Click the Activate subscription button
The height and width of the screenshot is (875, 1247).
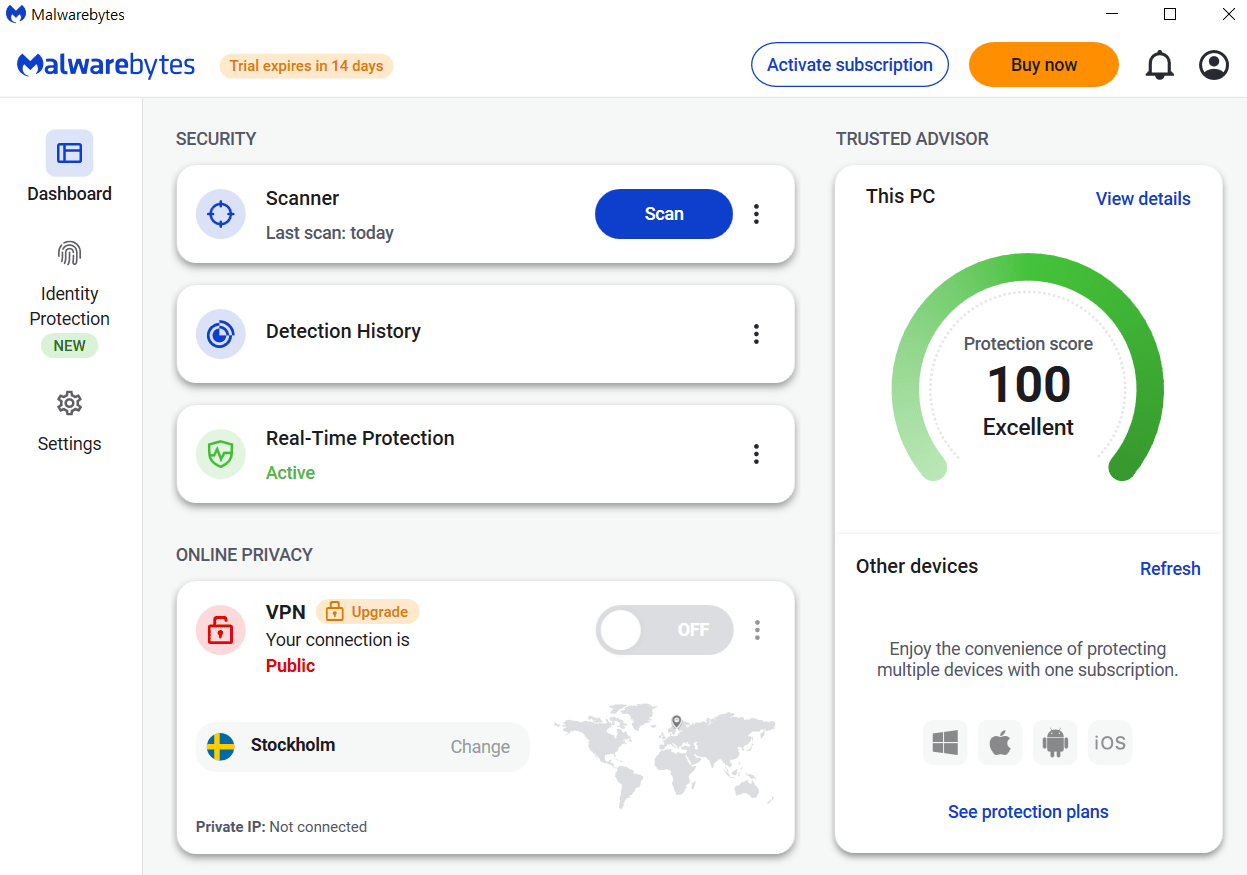coord(850,65)
